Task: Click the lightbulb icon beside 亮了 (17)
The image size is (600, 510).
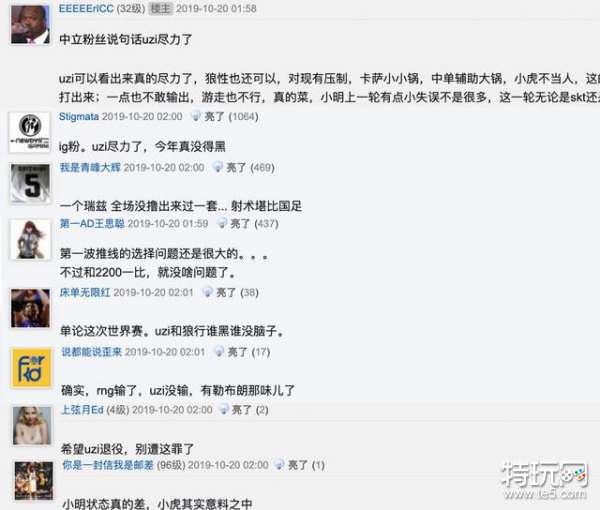Action: tap(219, 351)
